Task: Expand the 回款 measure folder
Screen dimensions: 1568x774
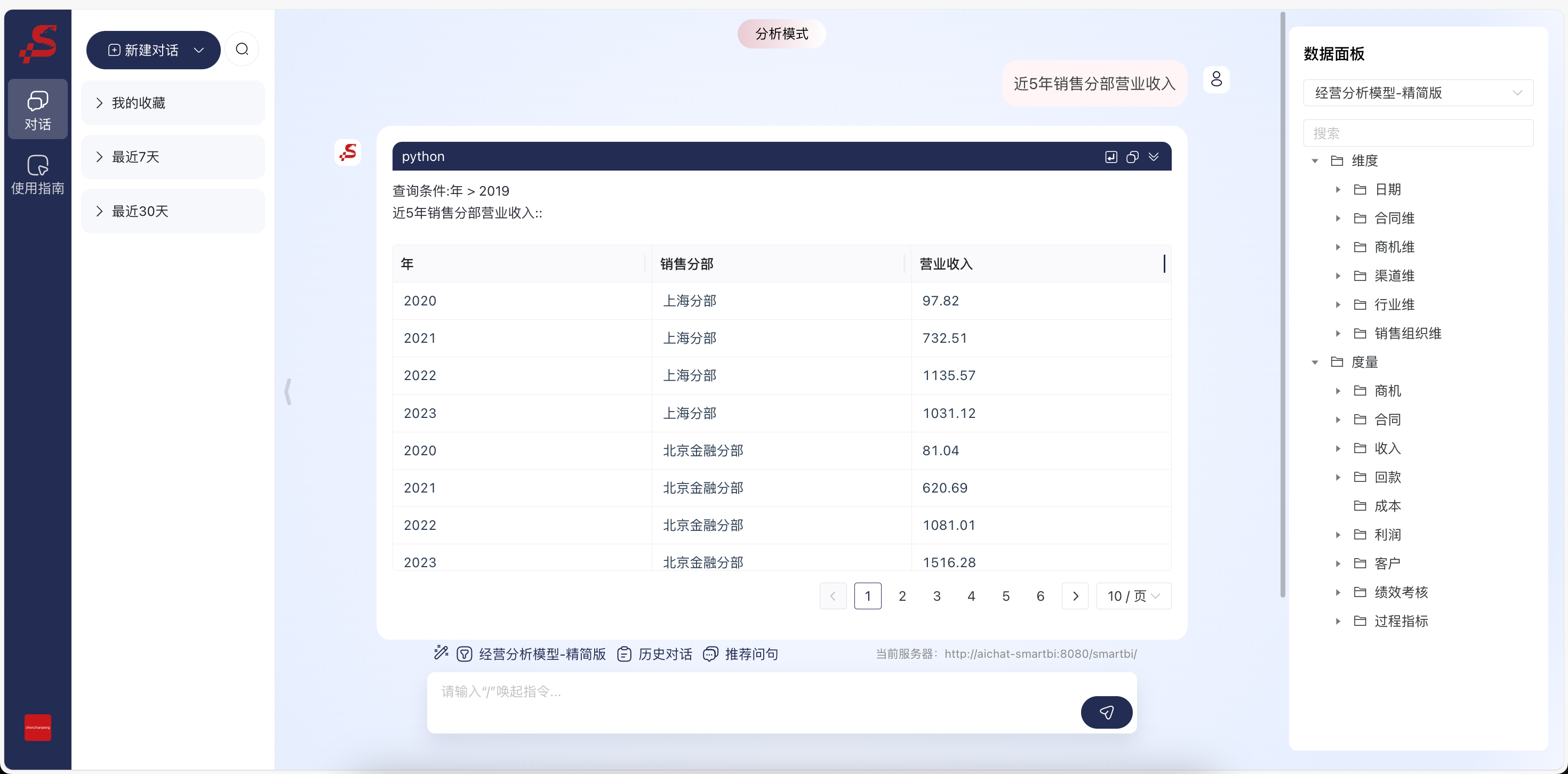Action: click(x=1338, y=477)
